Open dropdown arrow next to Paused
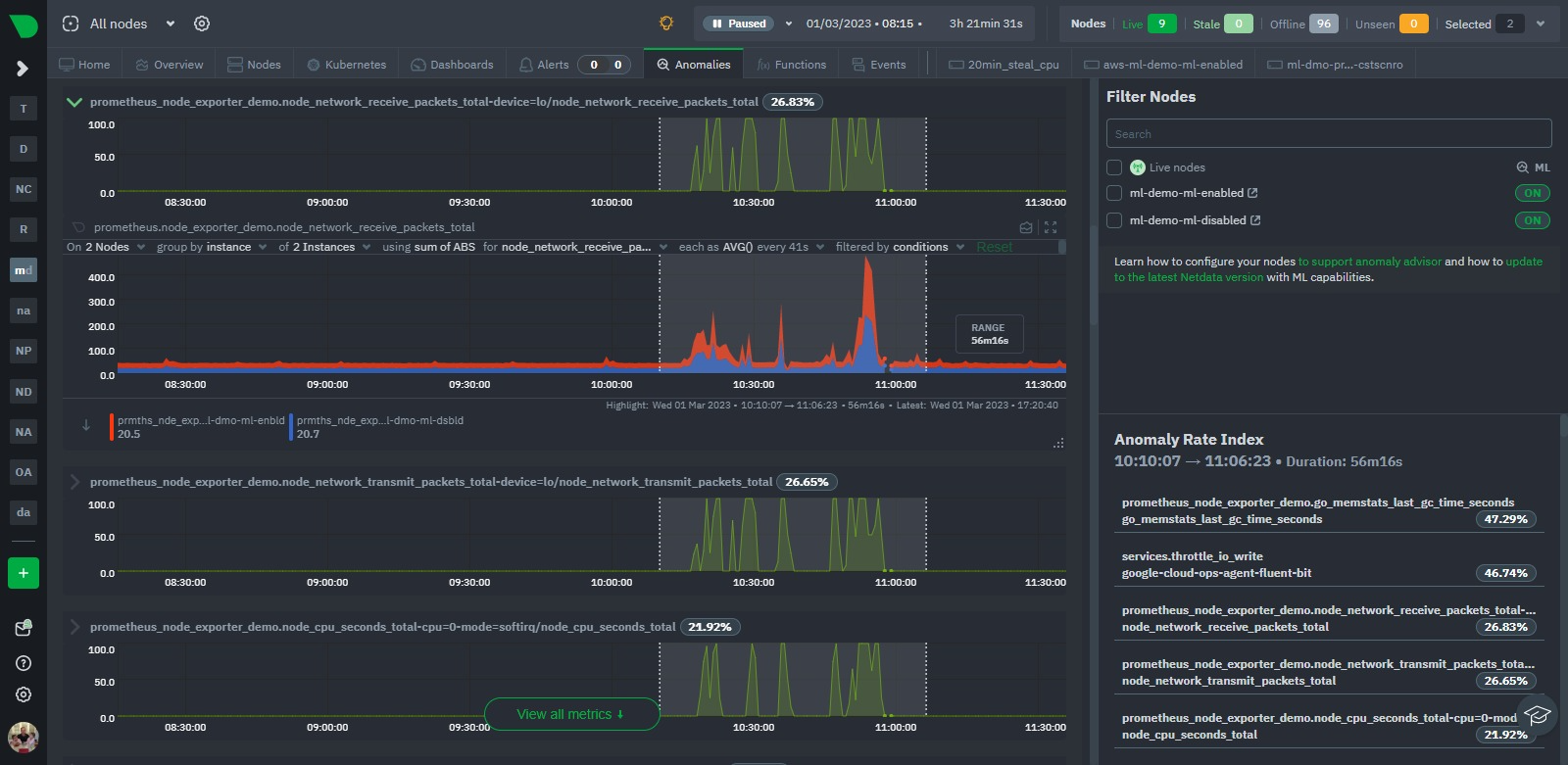The image size is (1568, 765). (788, 24)
